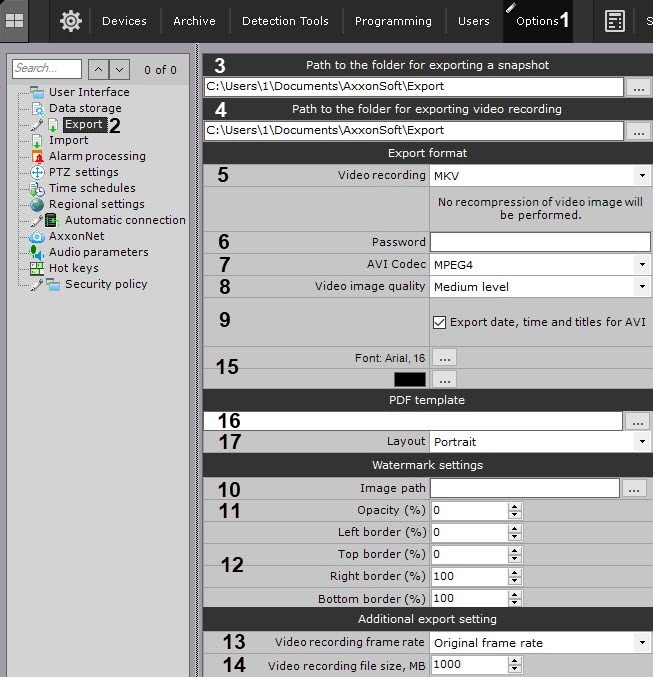
Task: Click the AxxonNet cloud icon
Action: (37, 236)
